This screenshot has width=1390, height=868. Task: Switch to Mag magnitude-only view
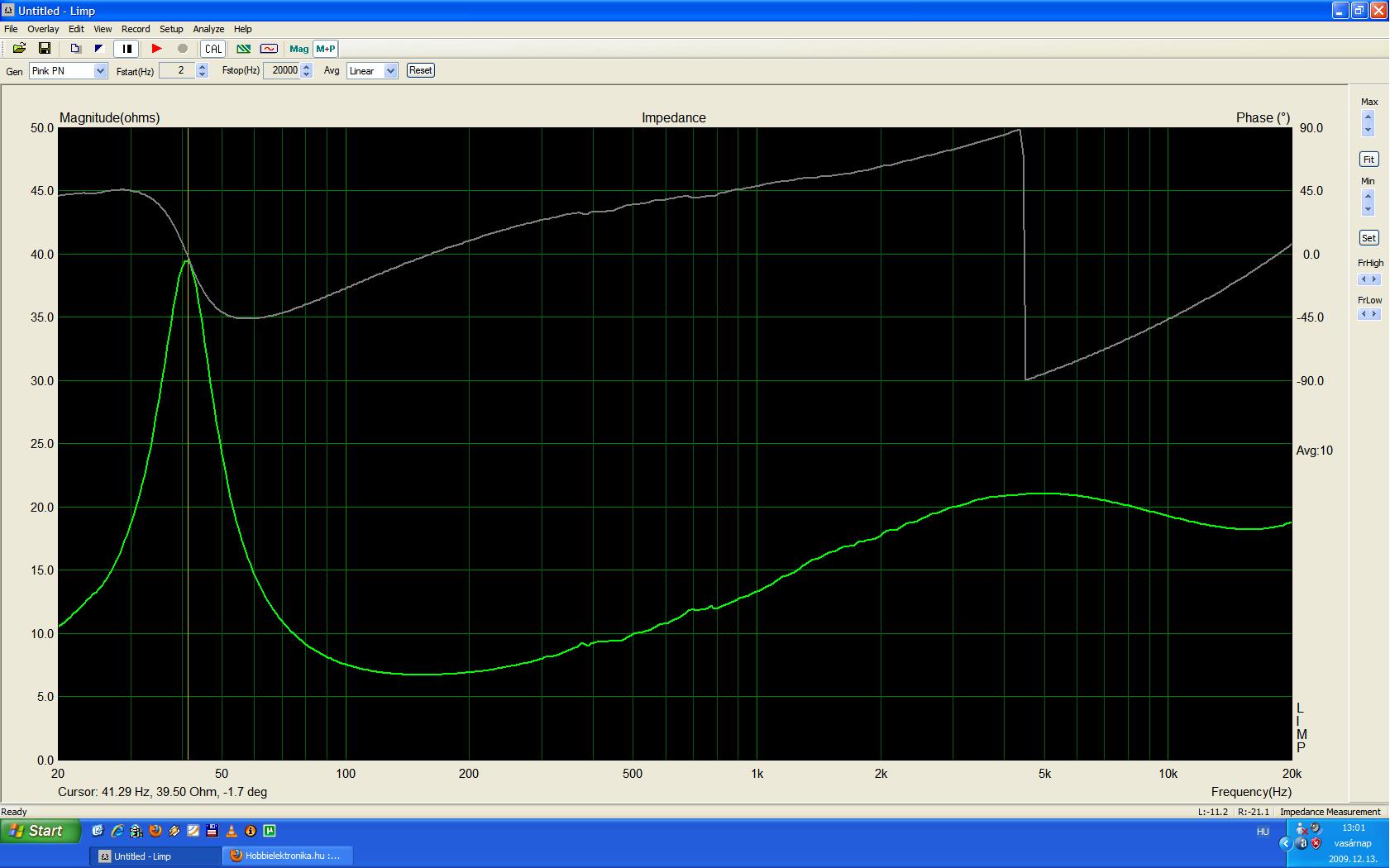299,49
